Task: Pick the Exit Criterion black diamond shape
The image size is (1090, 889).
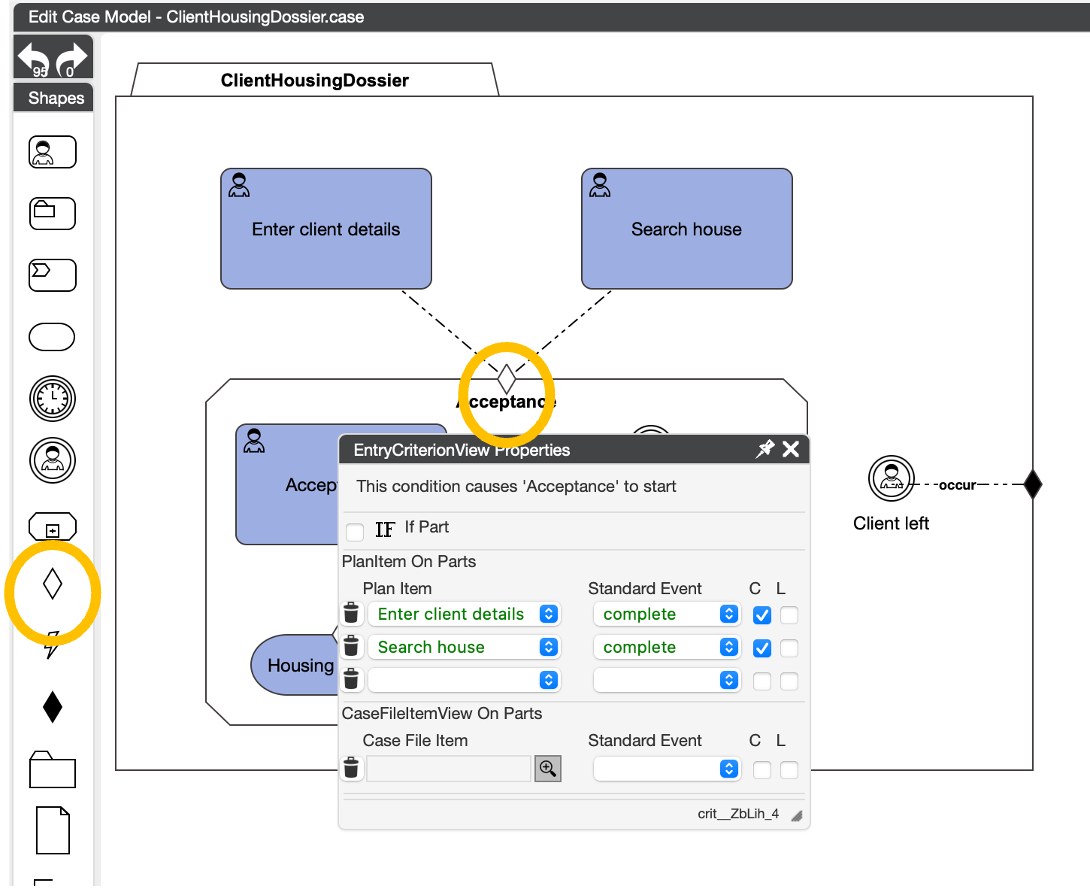Action: click(52, 707)
